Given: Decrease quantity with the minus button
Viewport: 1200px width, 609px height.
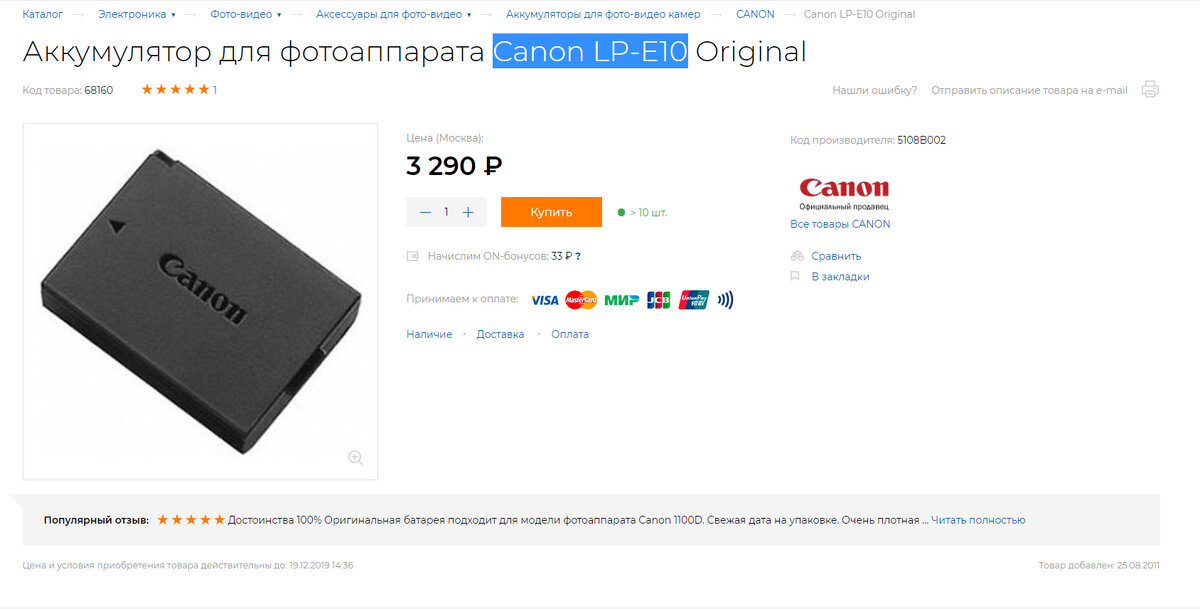Looking at the screenshot, I should click(425, 212).
